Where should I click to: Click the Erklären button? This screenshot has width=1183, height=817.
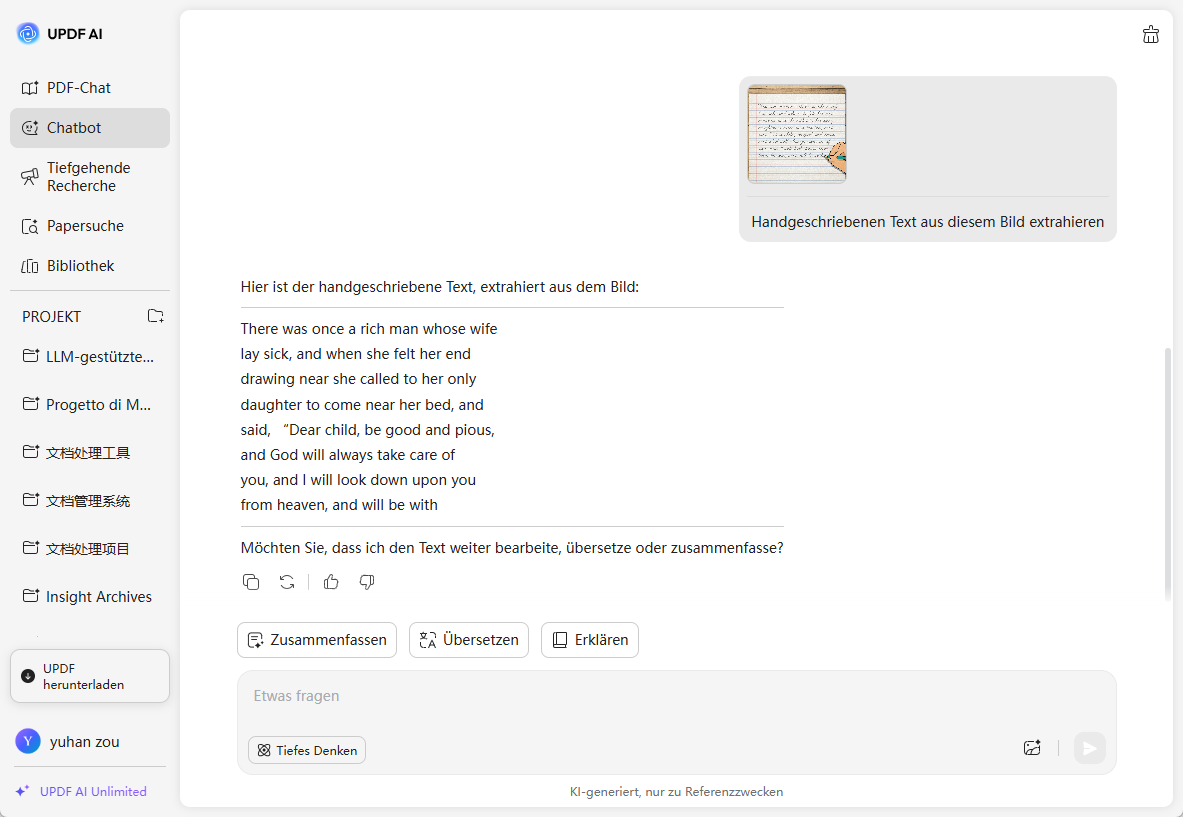590,640
